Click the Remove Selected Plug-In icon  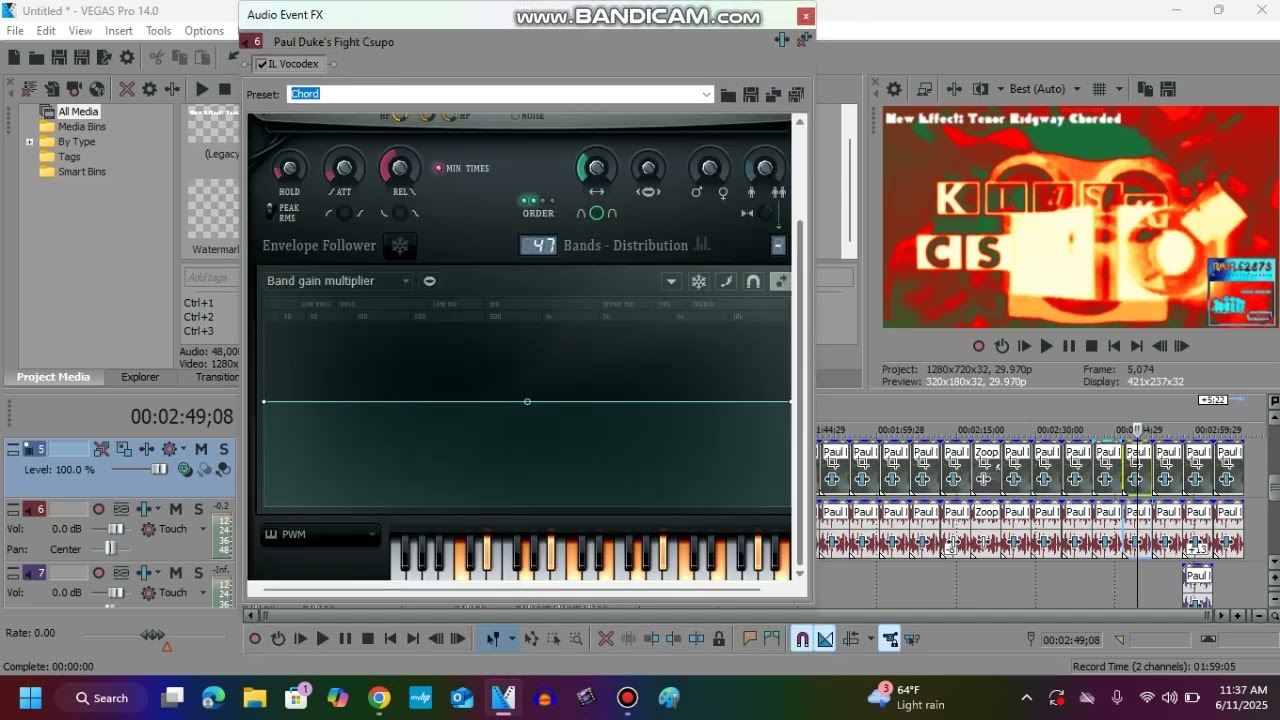pos(802,40)
